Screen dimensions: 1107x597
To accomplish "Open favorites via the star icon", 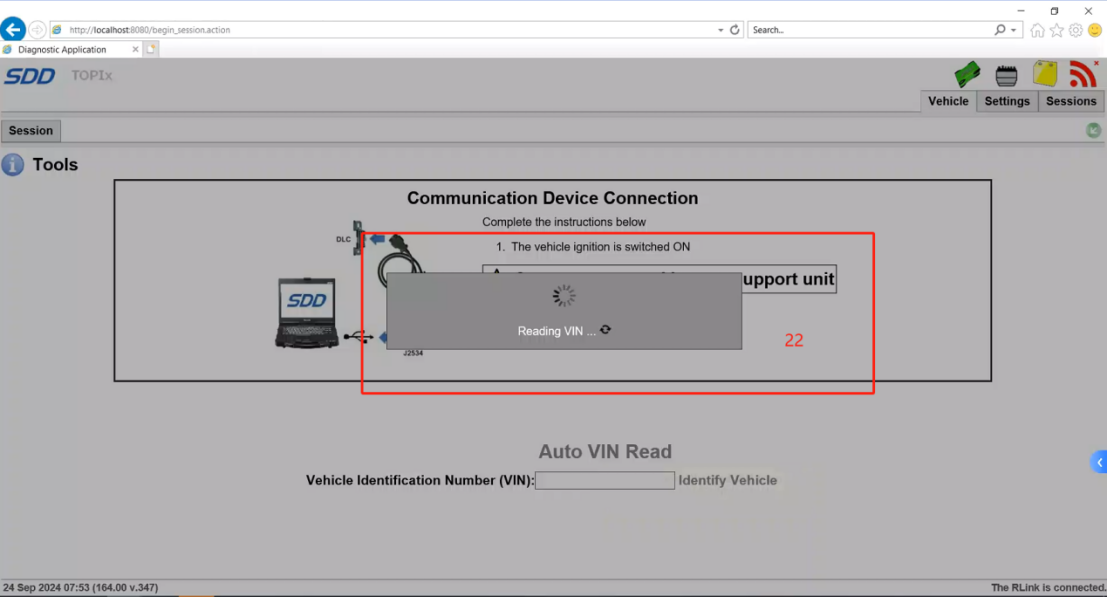I will click(1056, 30).
